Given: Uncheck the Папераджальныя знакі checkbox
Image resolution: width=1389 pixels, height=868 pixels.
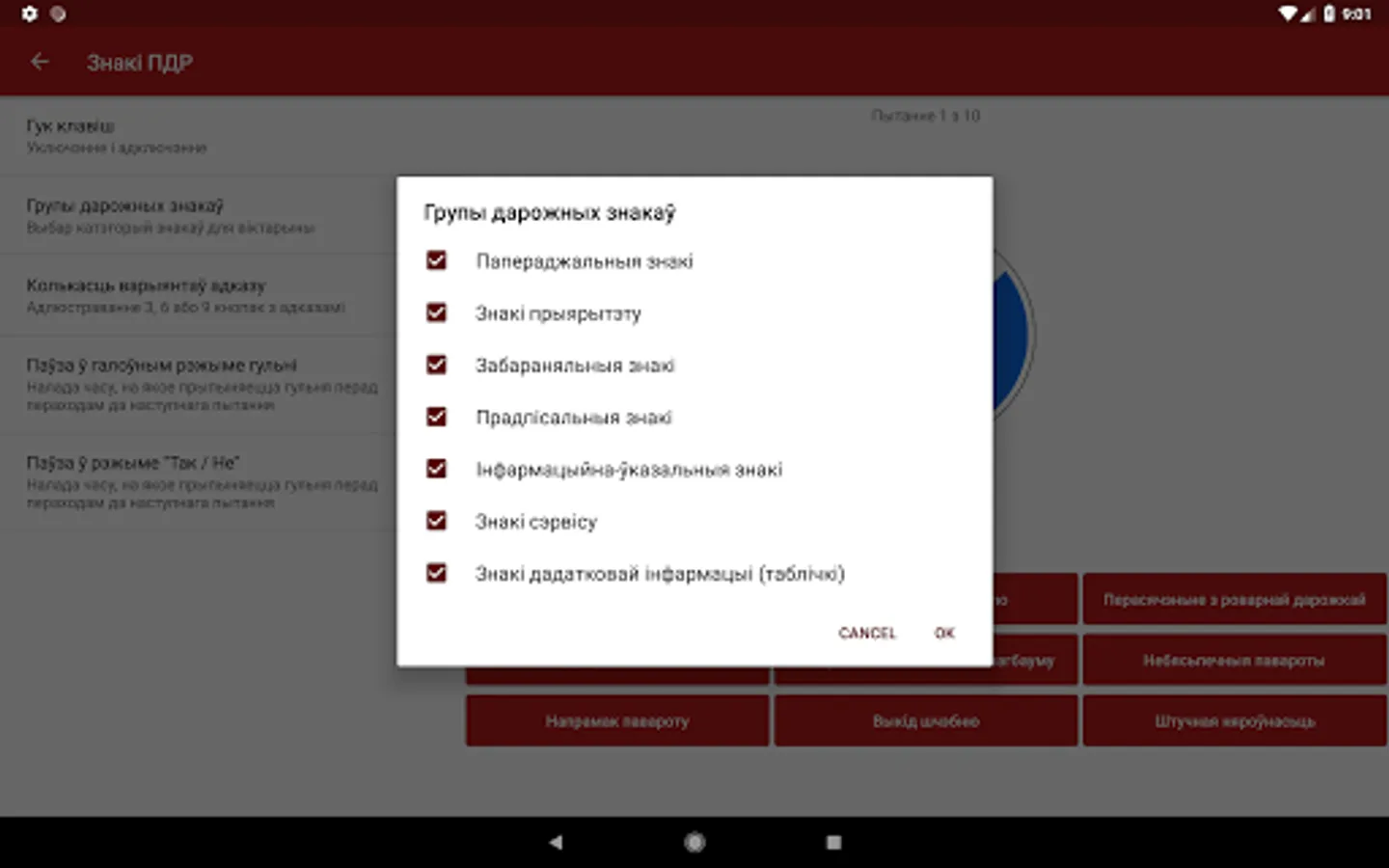Looking at the screenshot, I should (437, 260).
